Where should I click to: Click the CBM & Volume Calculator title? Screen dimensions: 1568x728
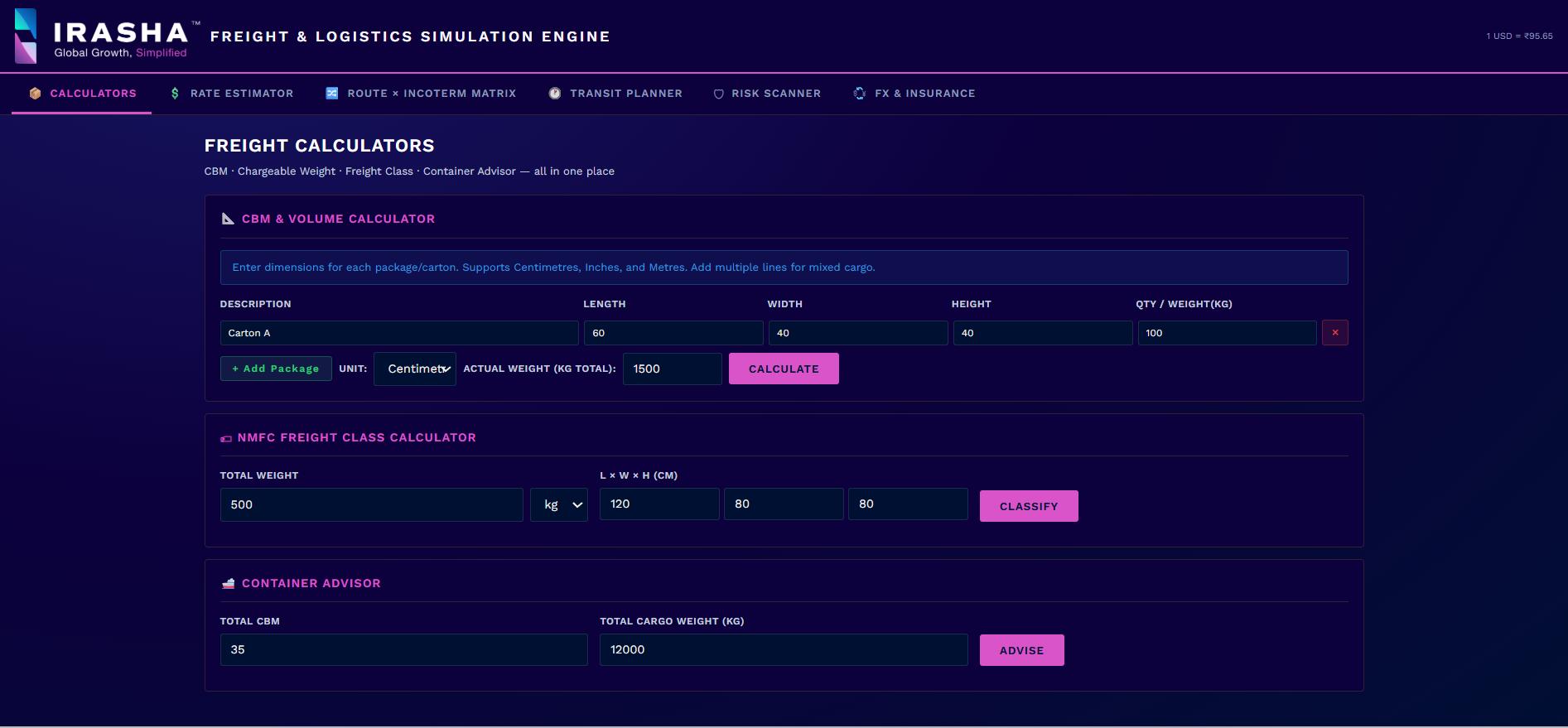pos(338,219)
